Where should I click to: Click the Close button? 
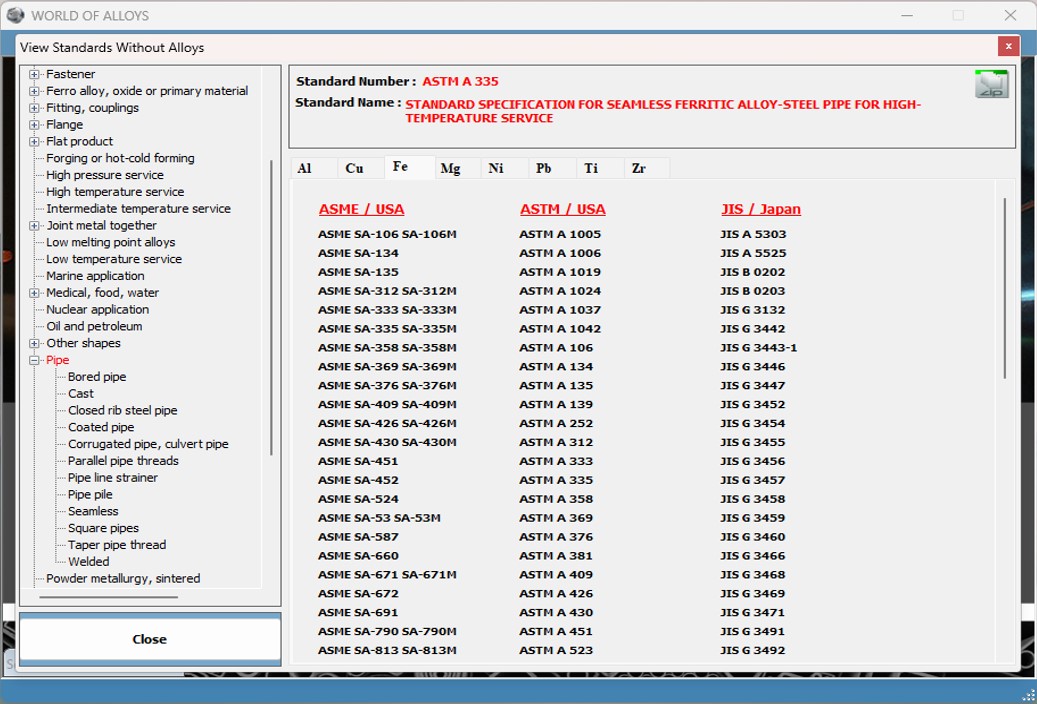tap(150, 639)
